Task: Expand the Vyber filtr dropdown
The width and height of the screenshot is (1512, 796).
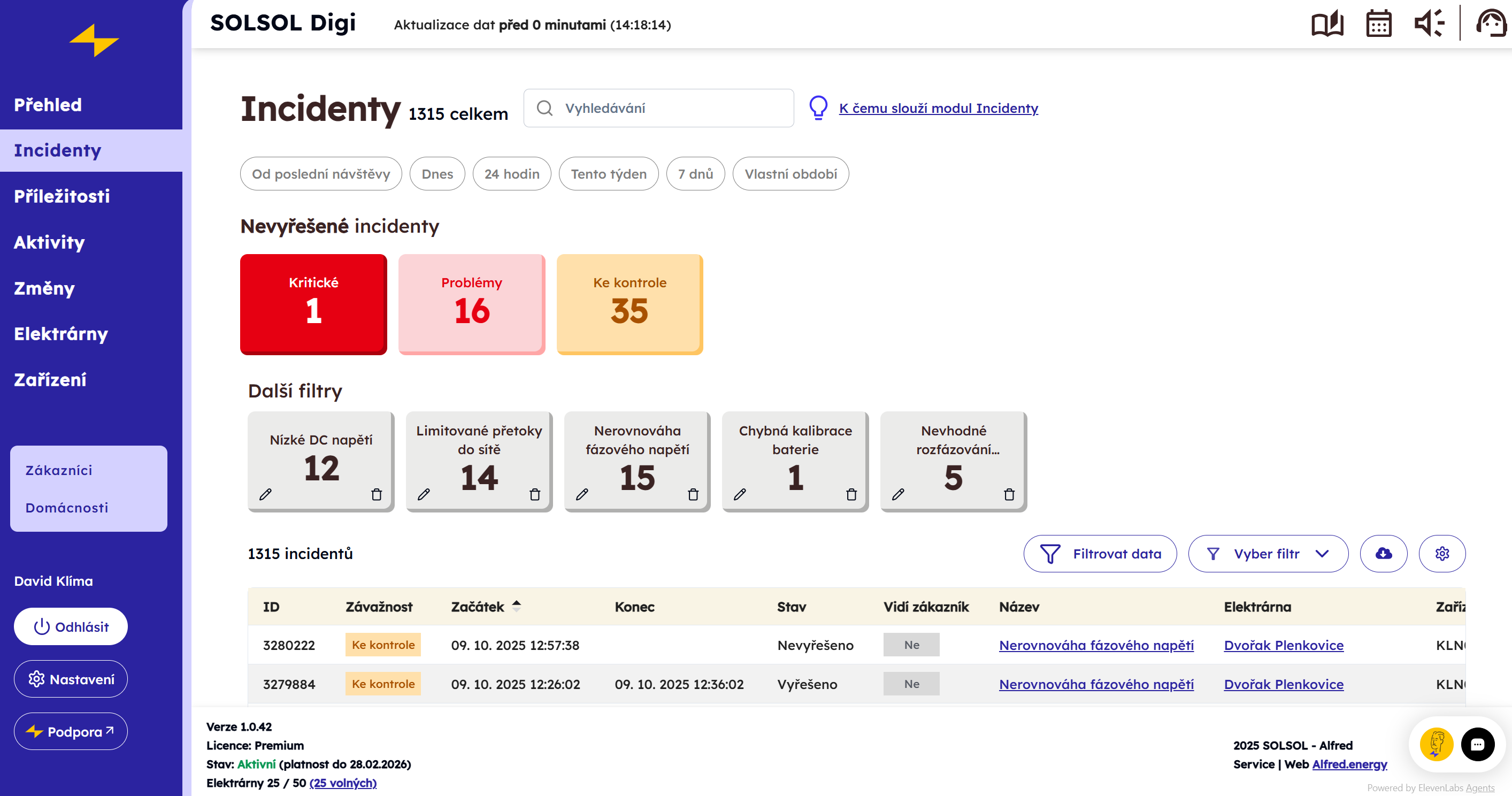Action: (x=1268, y=553)
